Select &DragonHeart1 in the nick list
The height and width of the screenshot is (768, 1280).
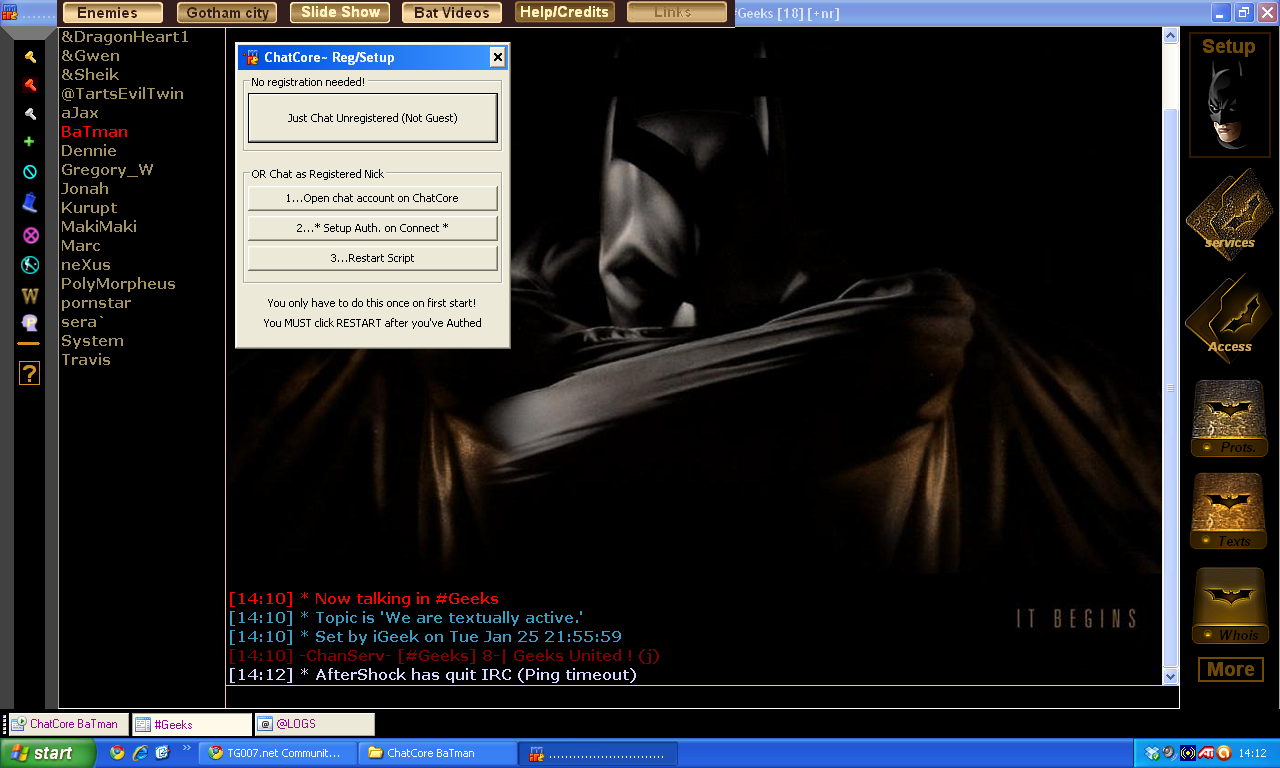125,37
